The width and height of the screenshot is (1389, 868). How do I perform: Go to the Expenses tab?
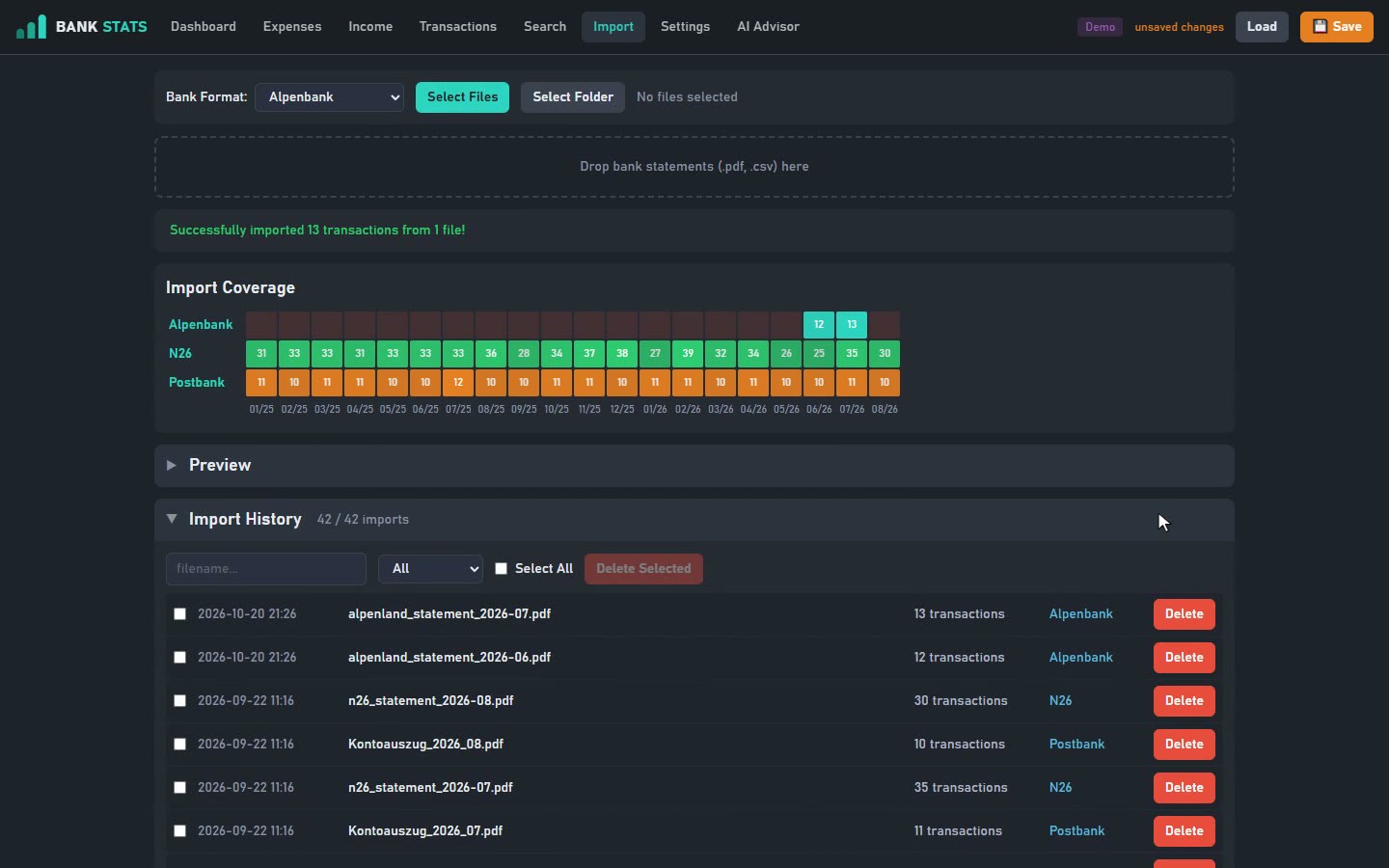click(x=292, y=27)
